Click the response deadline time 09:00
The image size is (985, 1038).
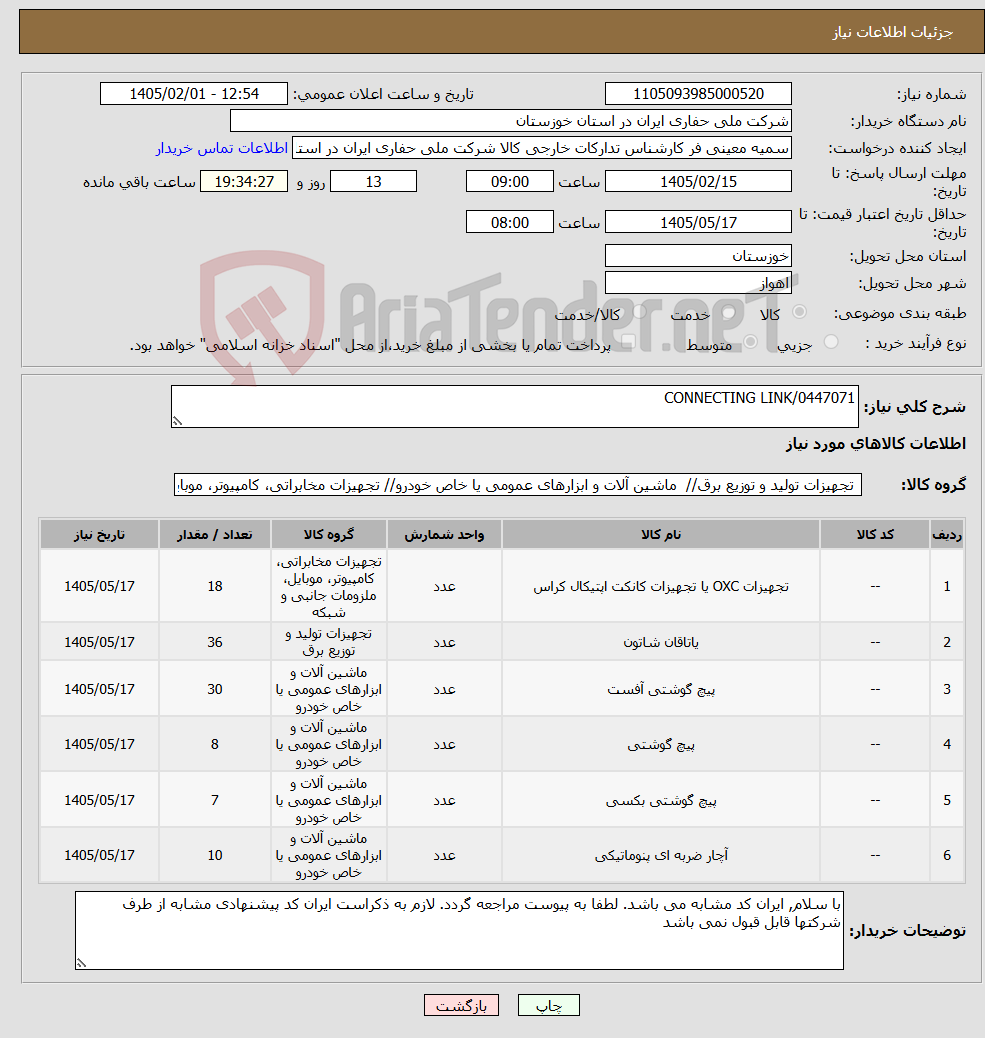coord(509,181)
